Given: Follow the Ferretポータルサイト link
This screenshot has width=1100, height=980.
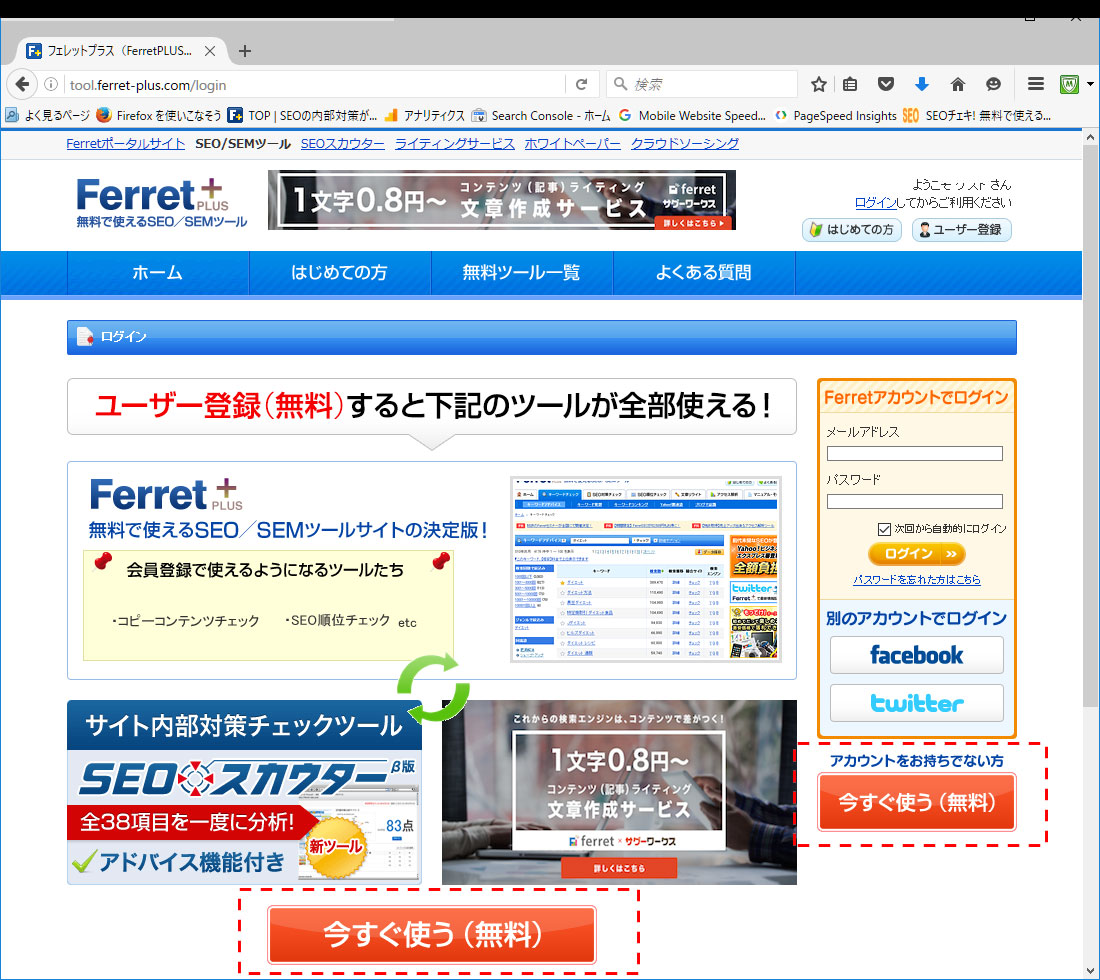Looking at the screenshot, I should pos(126,144).
